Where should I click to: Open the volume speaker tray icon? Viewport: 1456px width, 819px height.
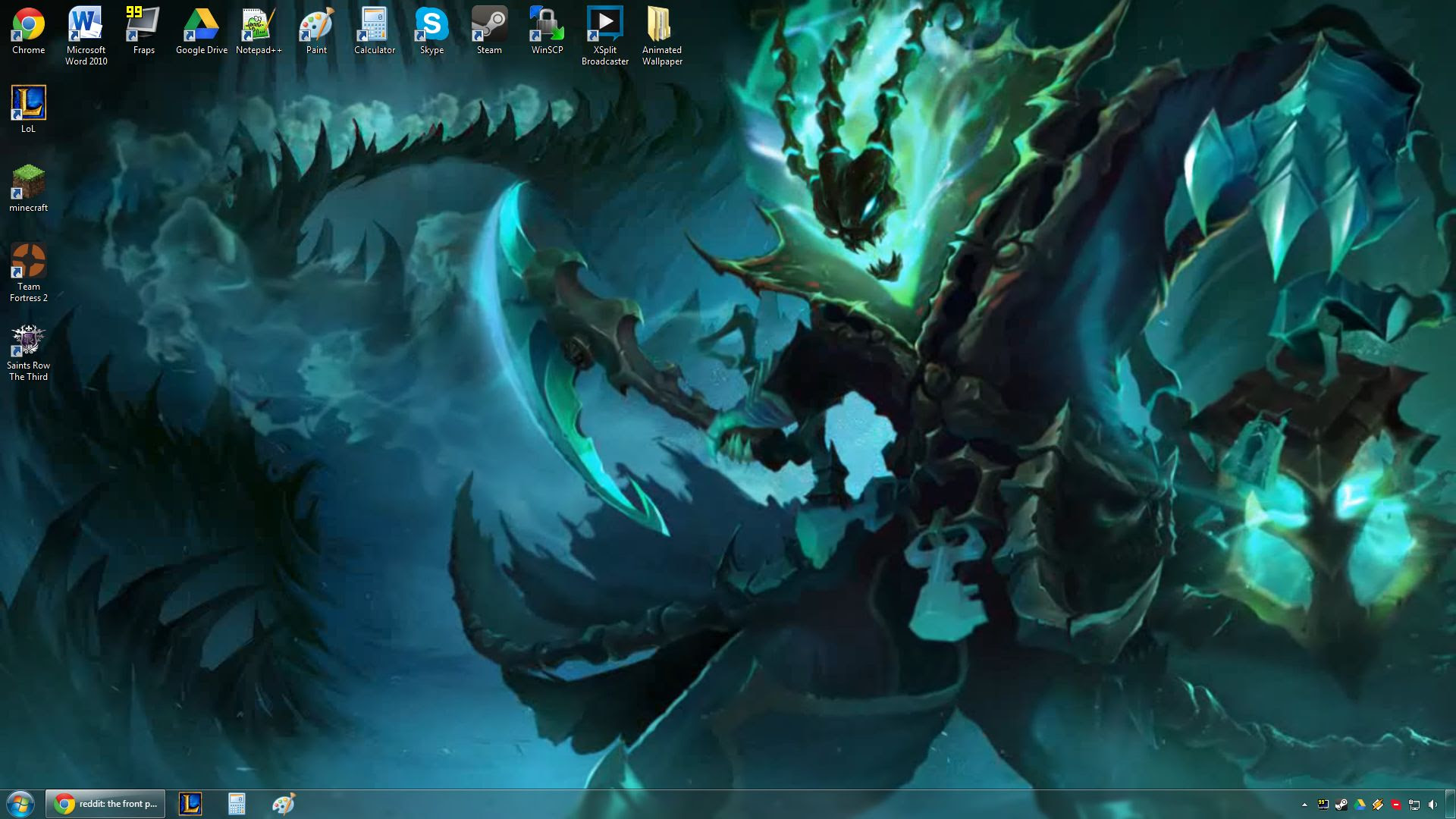point(1432,805)
